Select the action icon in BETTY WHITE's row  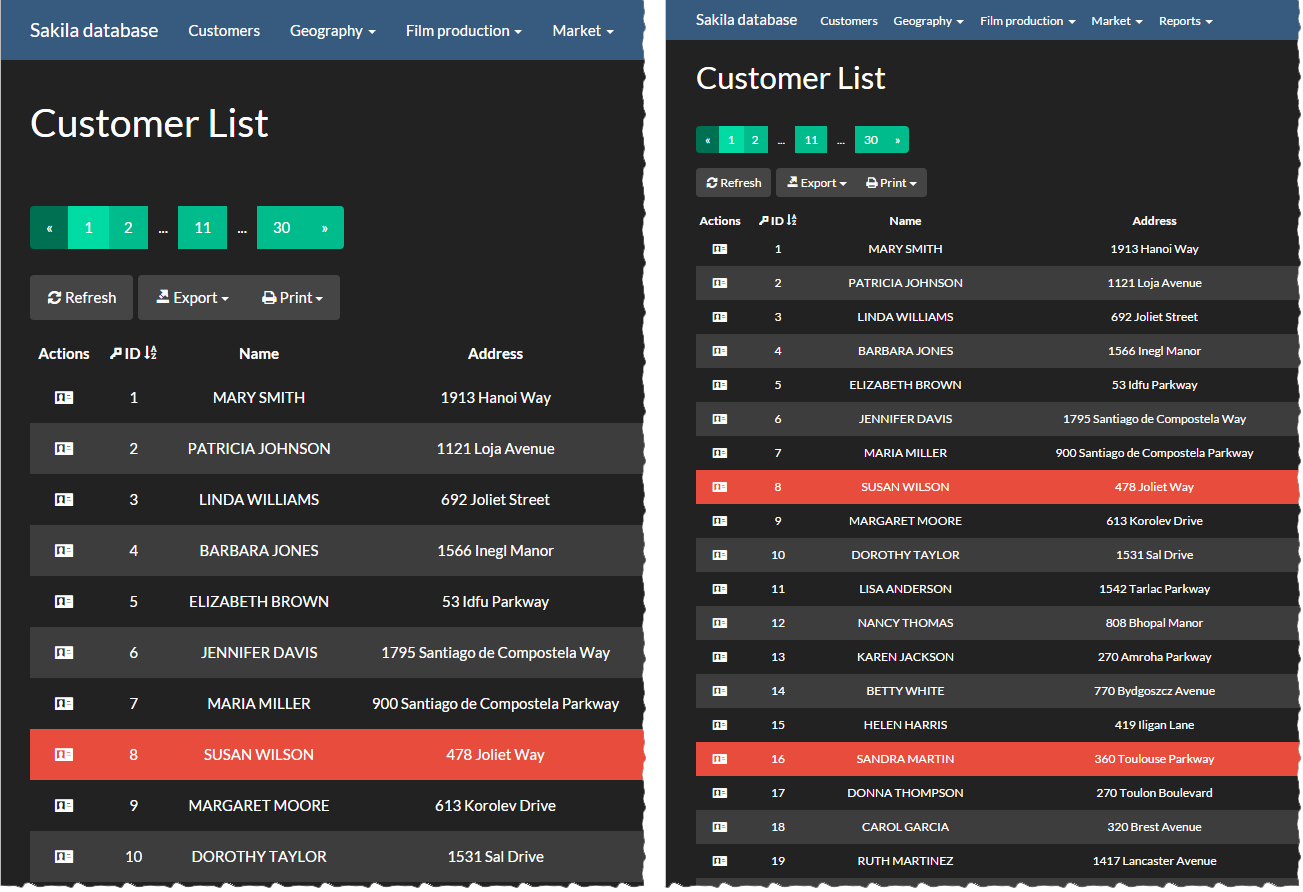[720, 691]
